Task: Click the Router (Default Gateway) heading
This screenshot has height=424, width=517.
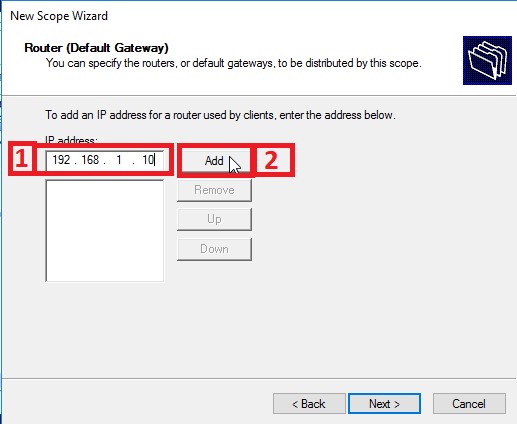Action: pos(96,48)
